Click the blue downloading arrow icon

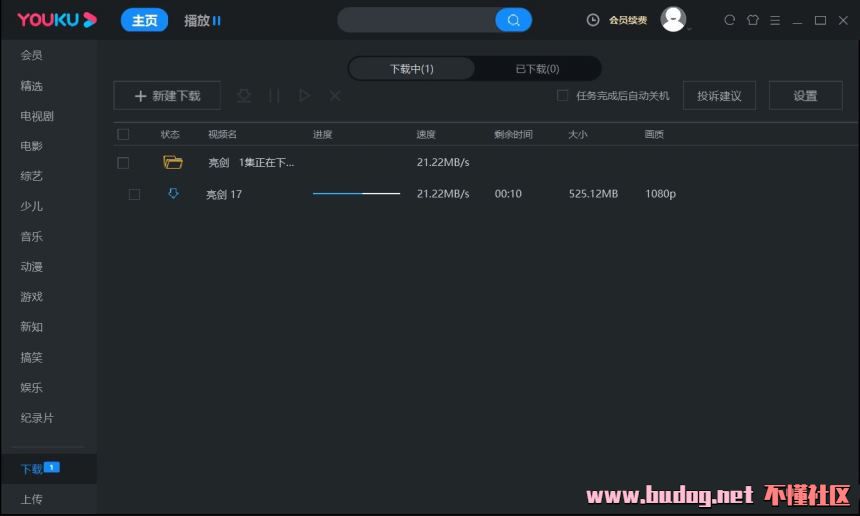coord(173,193)
